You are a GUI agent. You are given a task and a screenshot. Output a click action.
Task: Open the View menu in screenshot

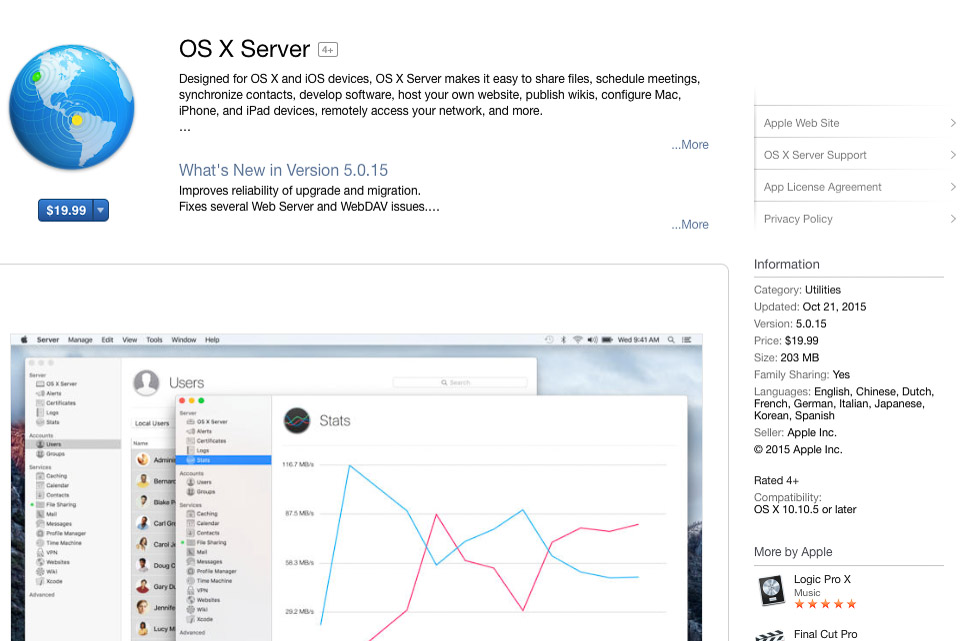pos(129,340)
